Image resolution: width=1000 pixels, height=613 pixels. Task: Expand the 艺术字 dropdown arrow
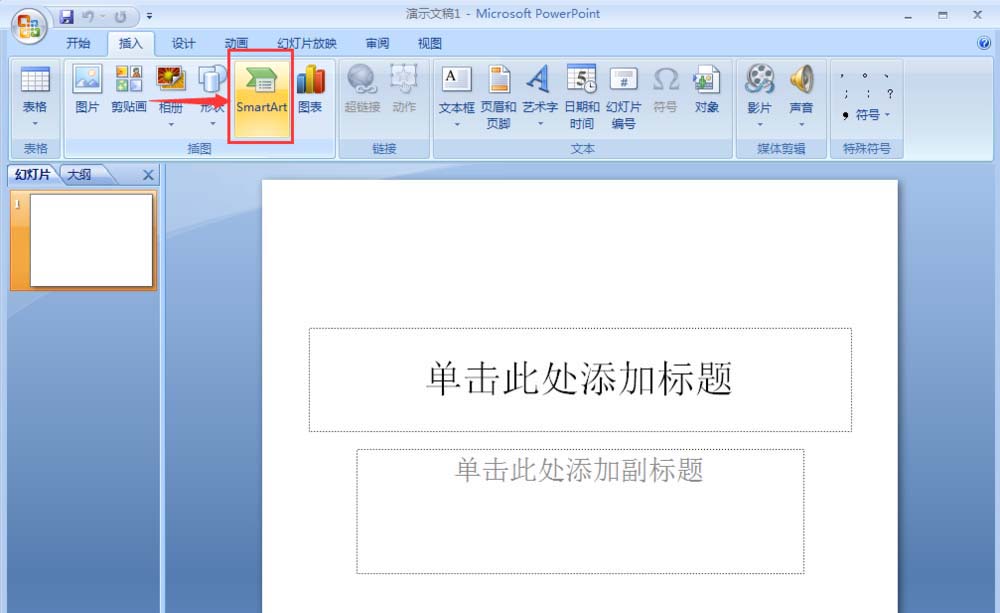coord(540,124)
